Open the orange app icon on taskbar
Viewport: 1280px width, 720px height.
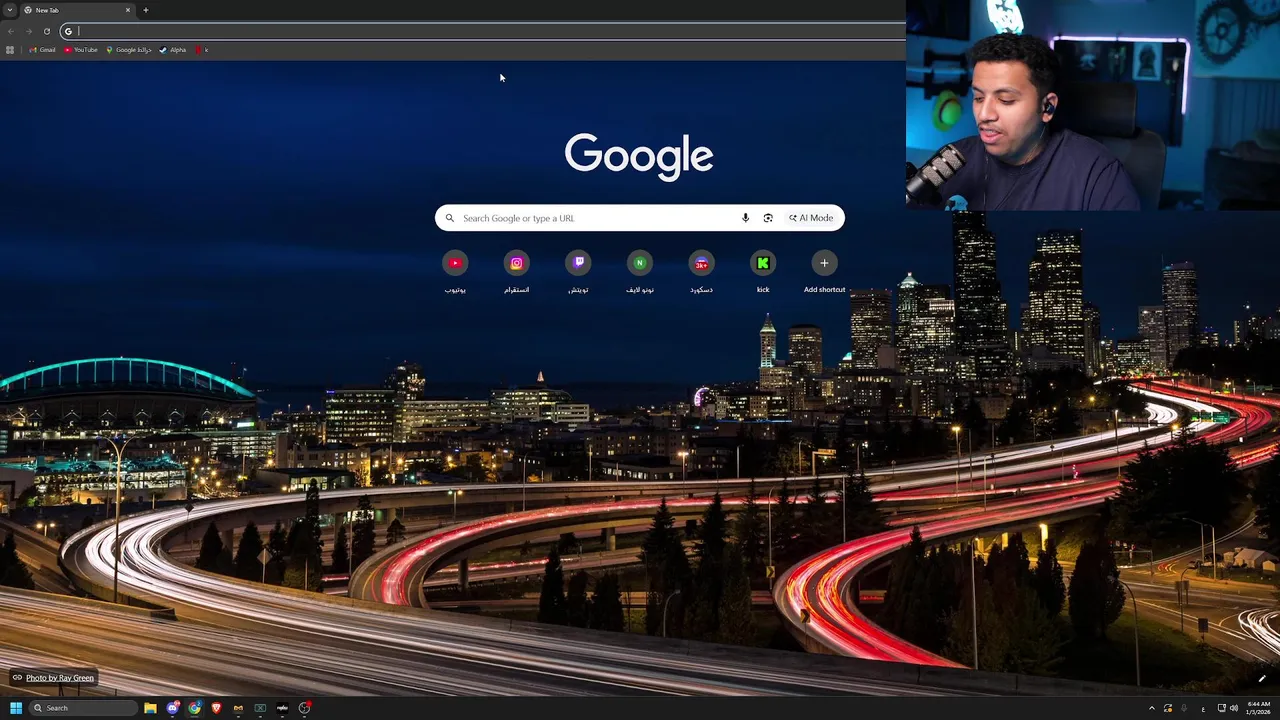click(x=238, y=708)
